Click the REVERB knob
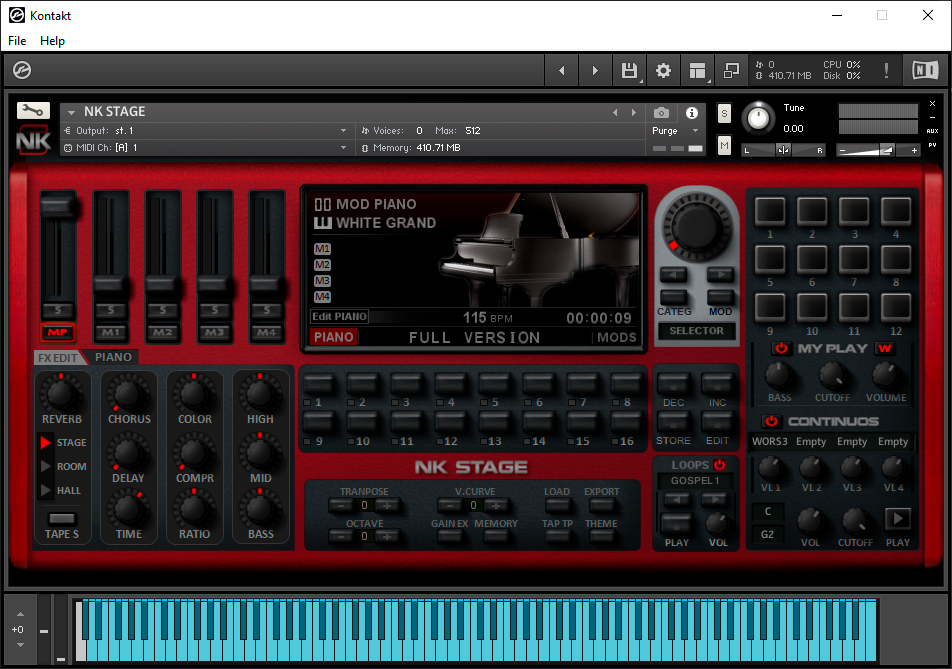 pos(61,393)
